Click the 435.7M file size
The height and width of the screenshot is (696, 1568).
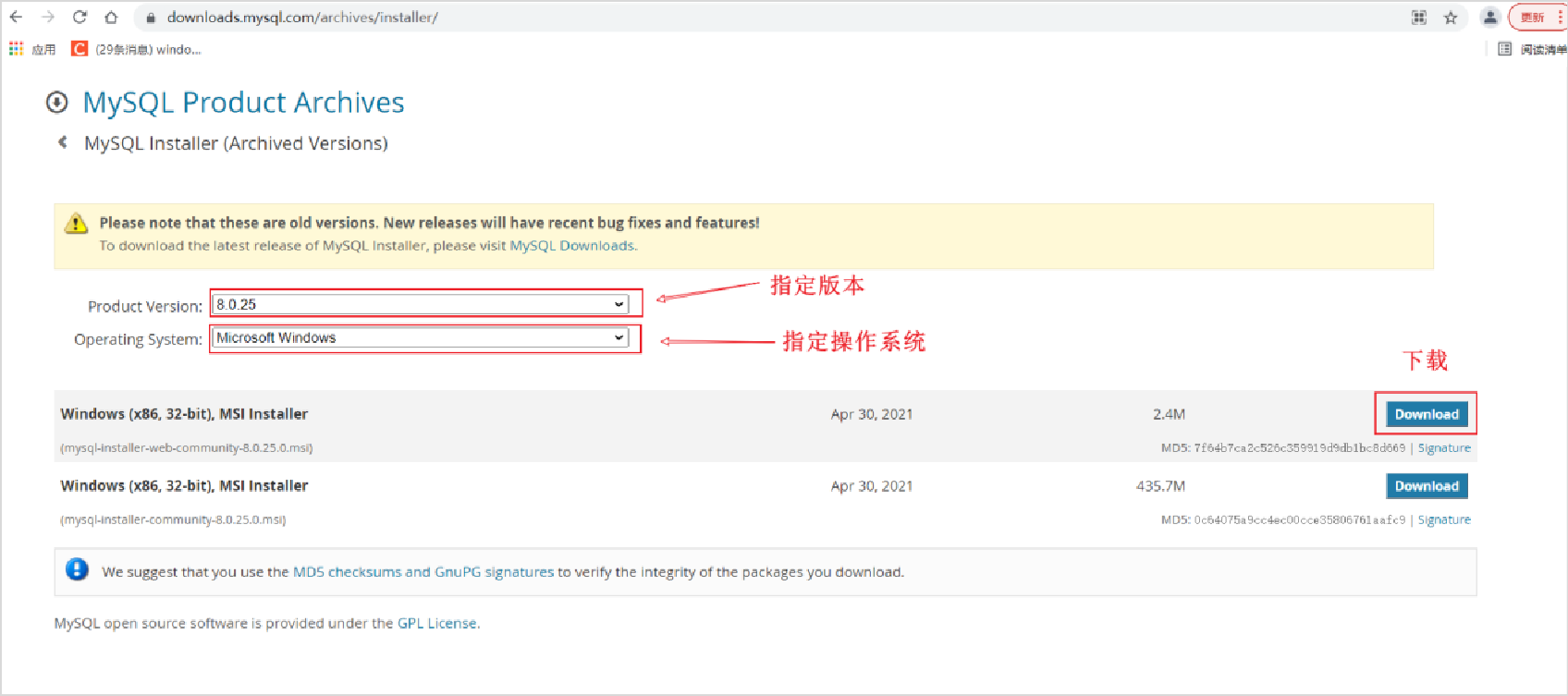(x=1160, y=486)
